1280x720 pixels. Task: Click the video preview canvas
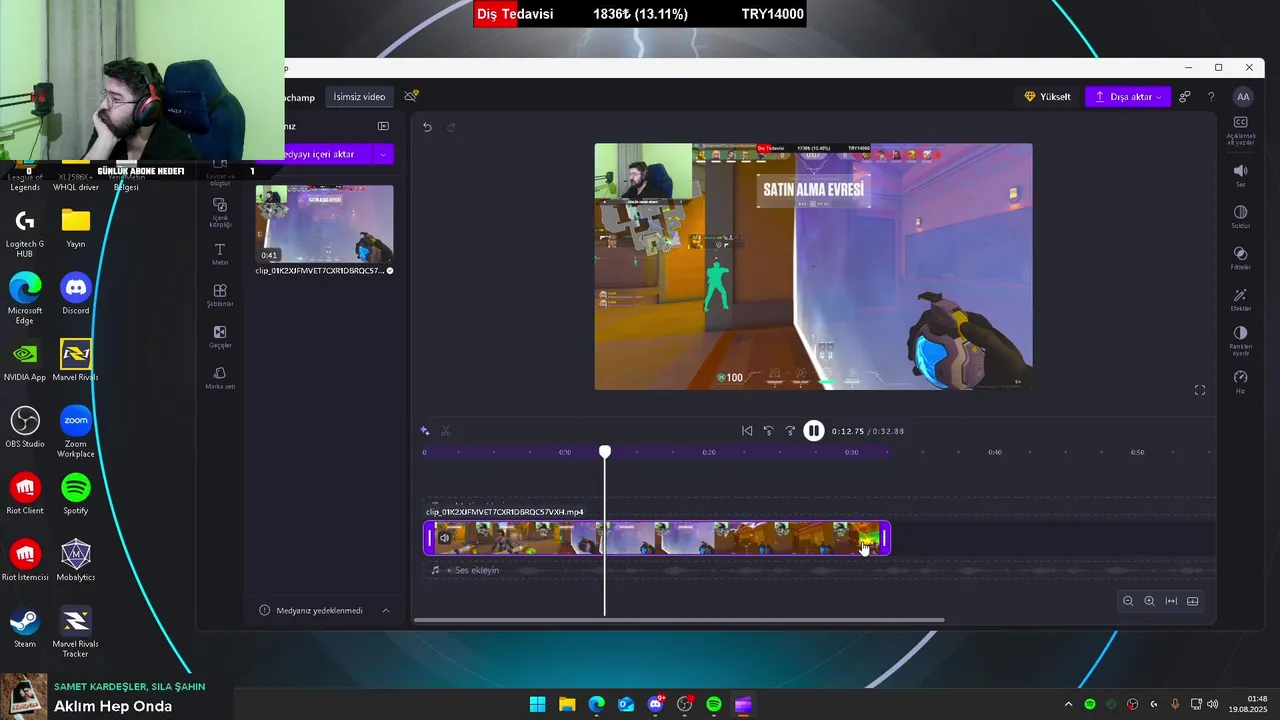point(813,266)
